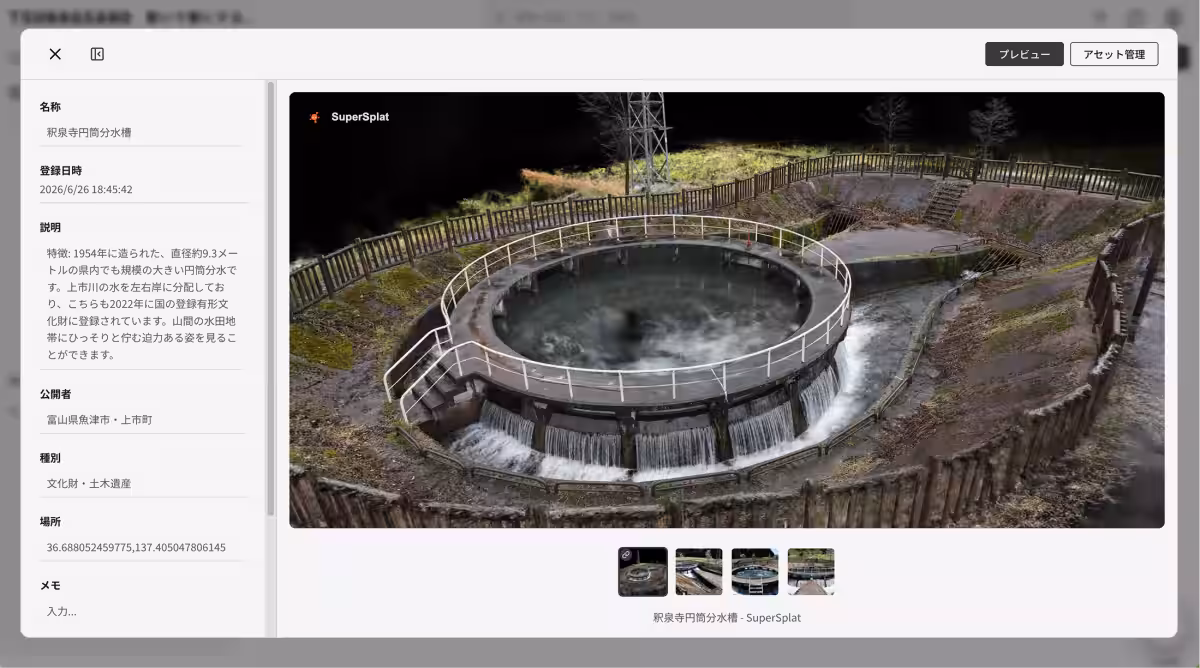The width and height of the screenshot is (1200, 668).
Task: Edit the 場所 coordinates field
Action: 141,548
